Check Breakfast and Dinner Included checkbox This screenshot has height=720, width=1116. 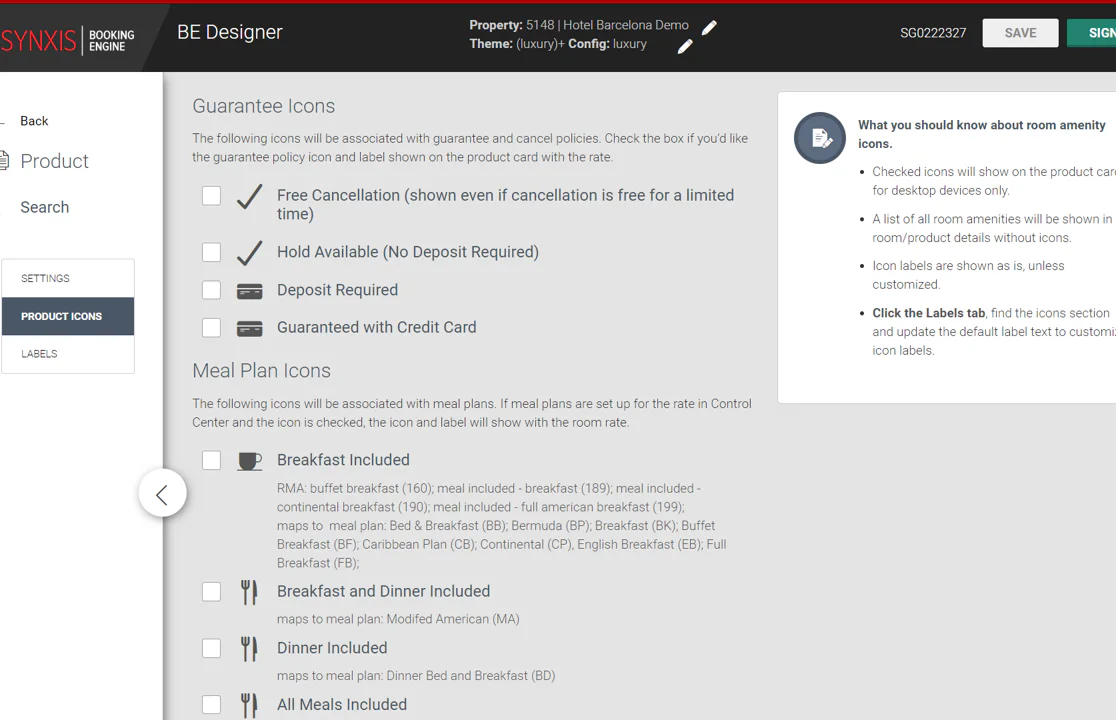211,591
